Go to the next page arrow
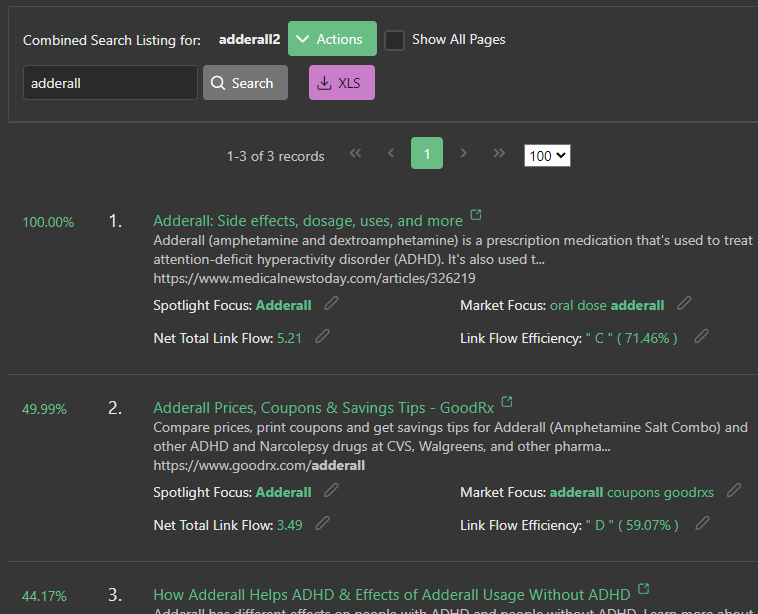This screenshot has width=758, height=614. [x=463, y=154]
